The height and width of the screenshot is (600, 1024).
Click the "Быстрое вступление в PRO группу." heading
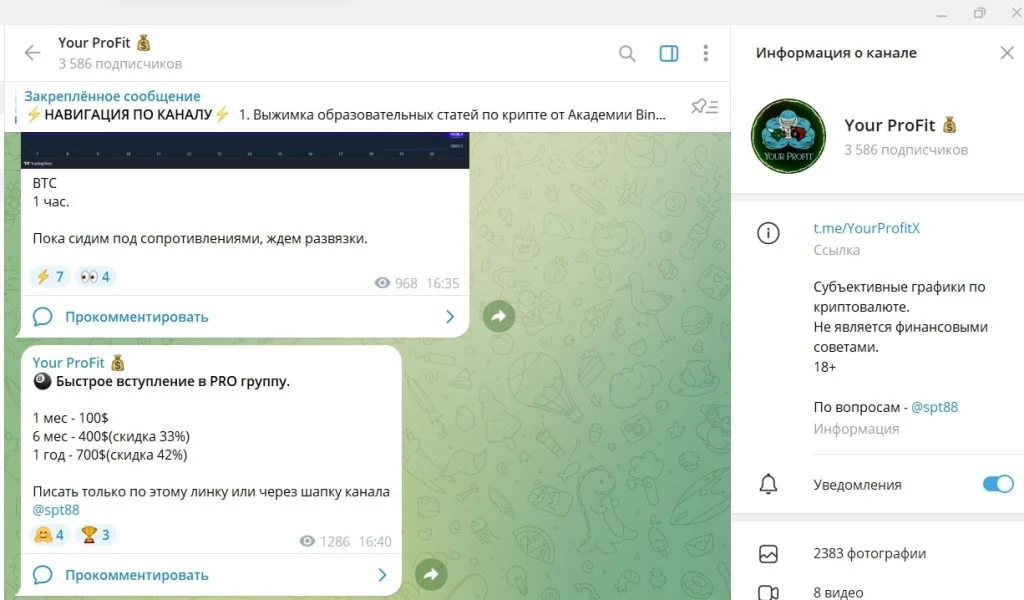point(172,381)
